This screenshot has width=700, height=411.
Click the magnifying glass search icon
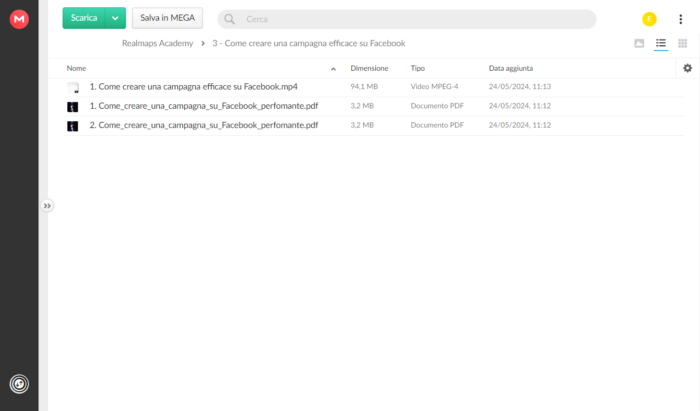(x=229, y=19)
